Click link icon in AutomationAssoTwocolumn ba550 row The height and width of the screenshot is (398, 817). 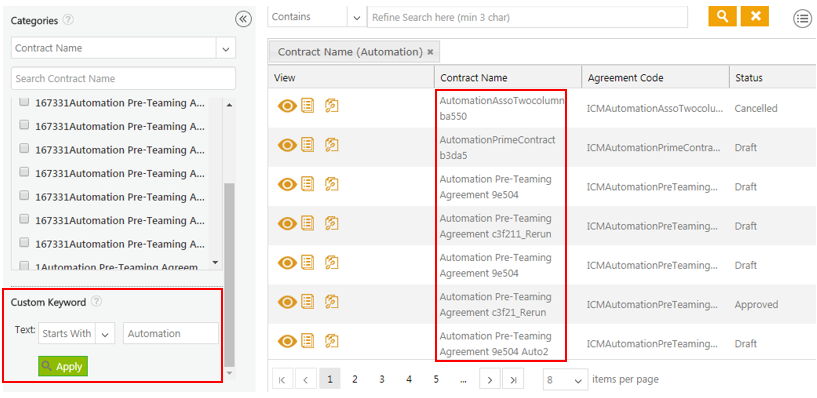331,106
